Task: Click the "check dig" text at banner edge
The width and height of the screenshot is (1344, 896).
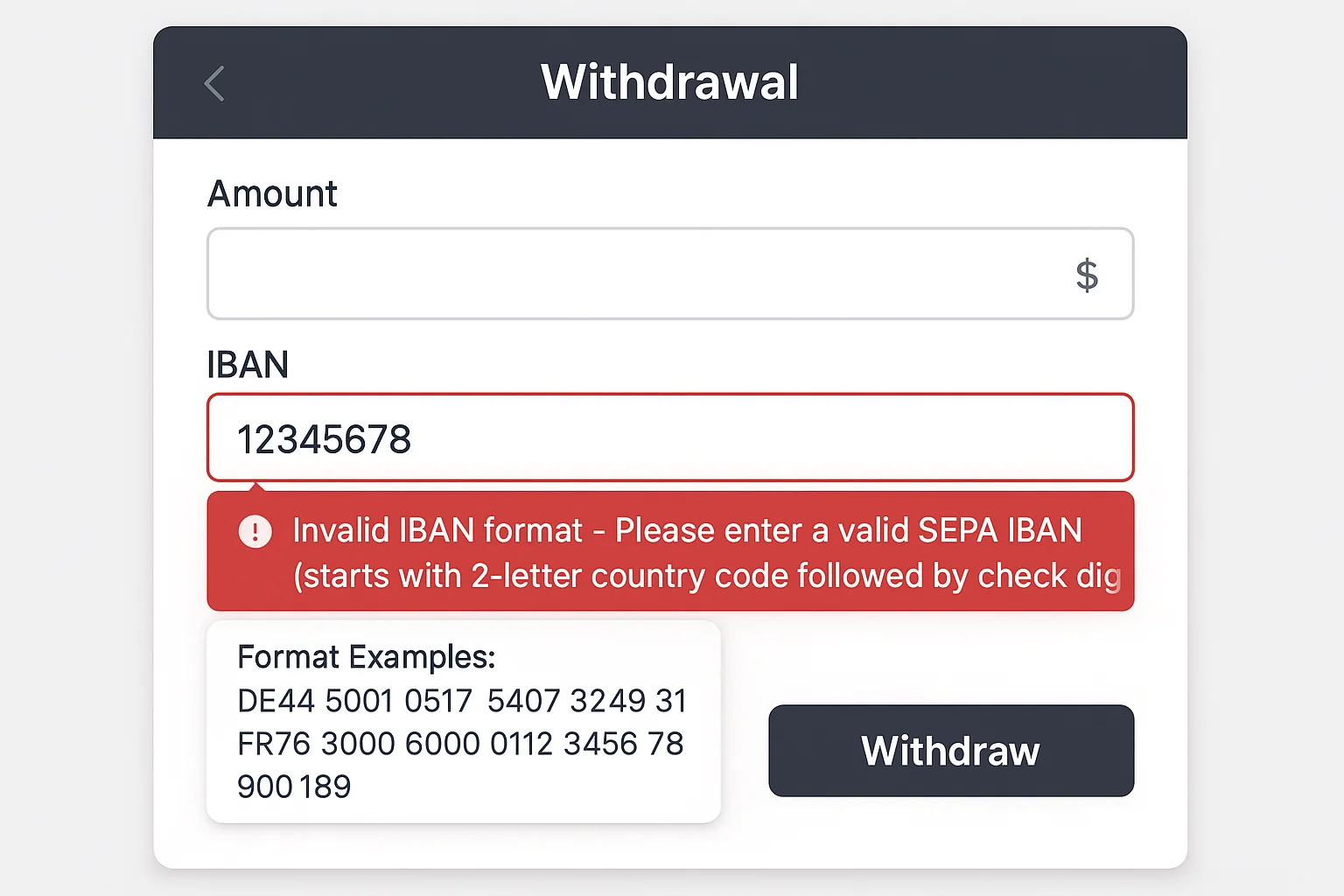Action: pos(1048,576)
